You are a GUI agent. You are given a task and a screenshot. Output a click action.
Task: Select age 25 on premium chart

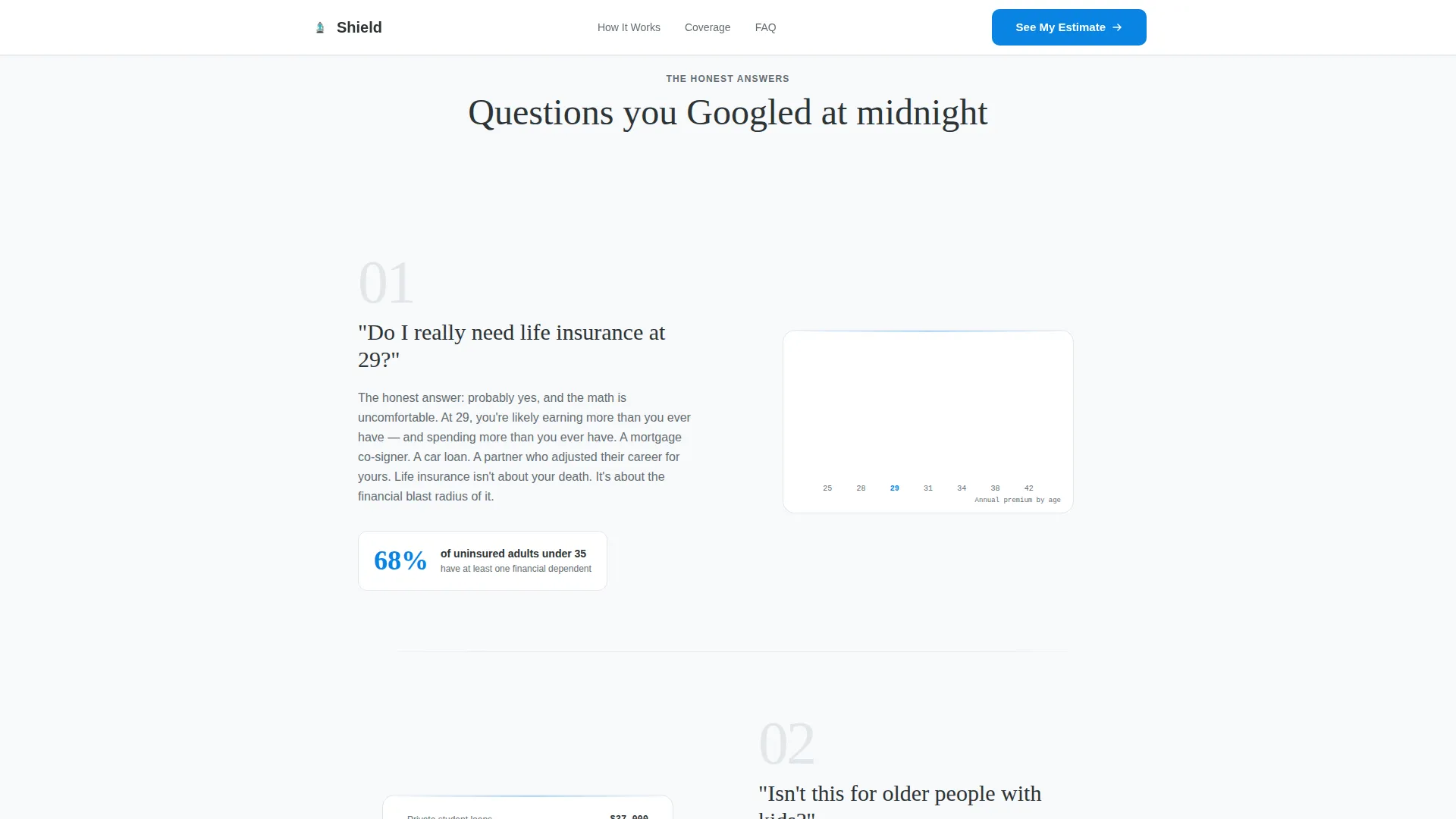pos(827,488)
